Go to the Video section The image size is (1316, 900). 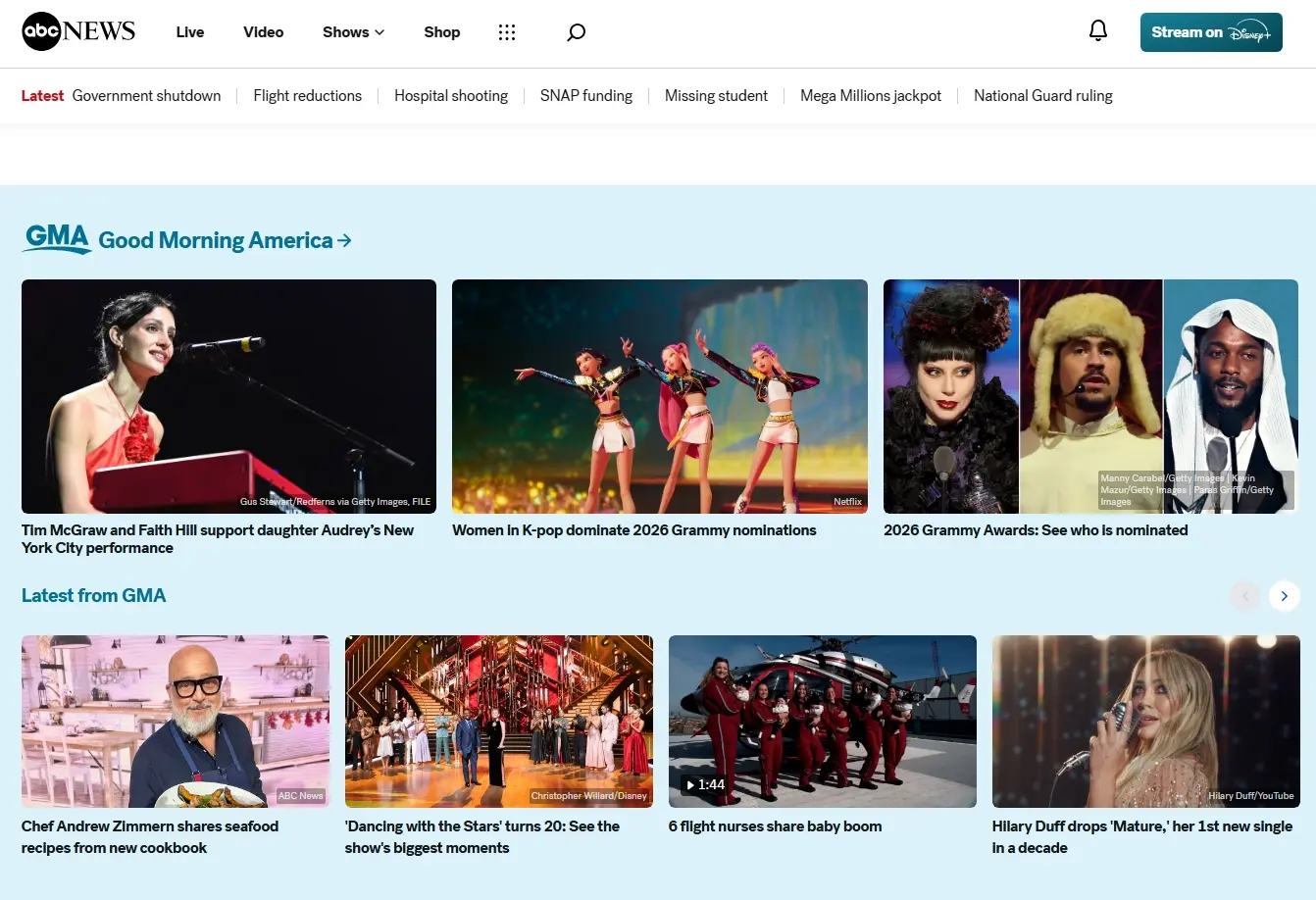click(263, 32)
